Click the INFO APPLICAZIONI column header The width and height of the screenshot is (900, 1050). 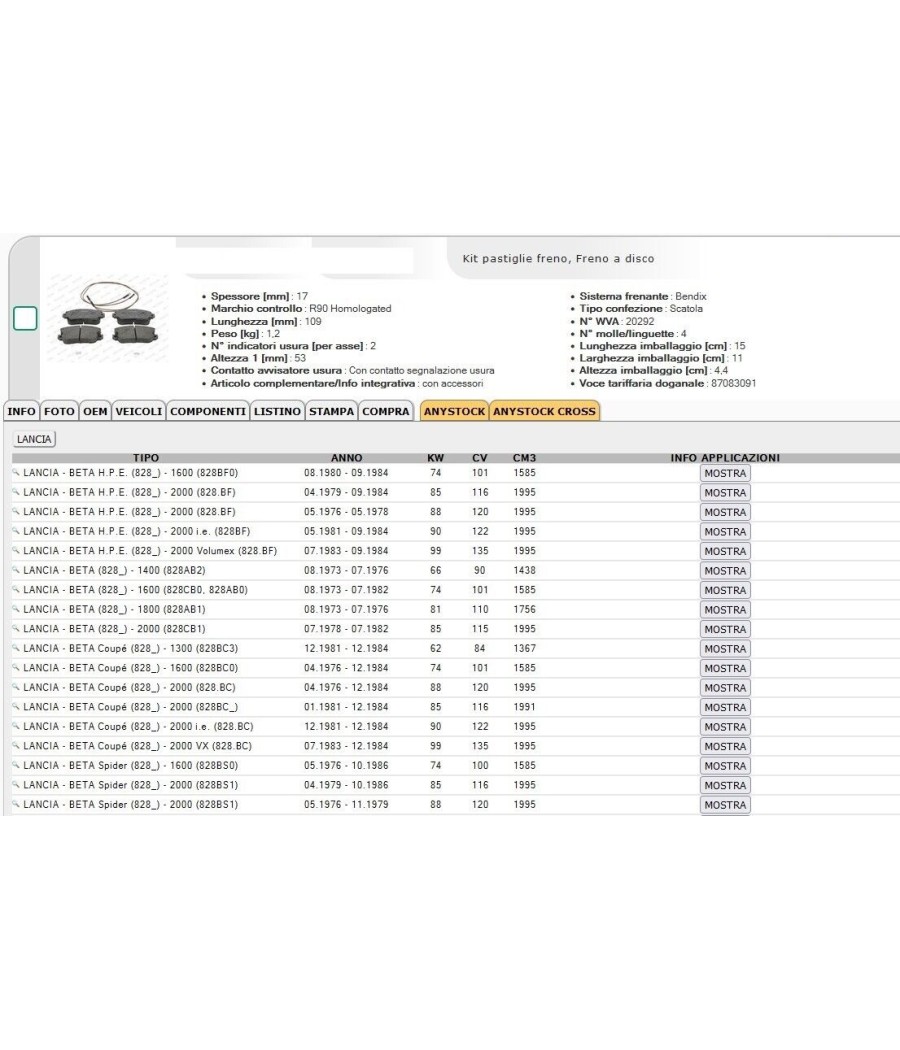[725, 458]
